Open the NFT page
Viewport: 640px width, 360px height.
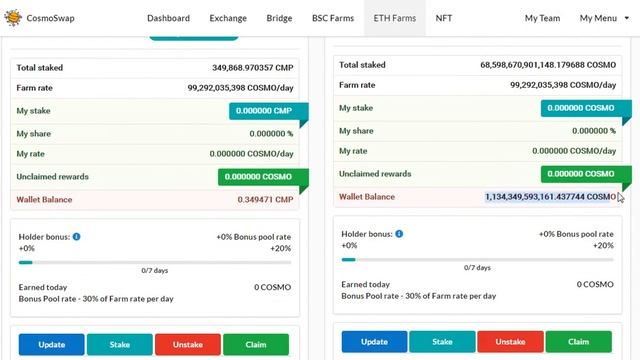pyautogui.click(x=443, y=18)
